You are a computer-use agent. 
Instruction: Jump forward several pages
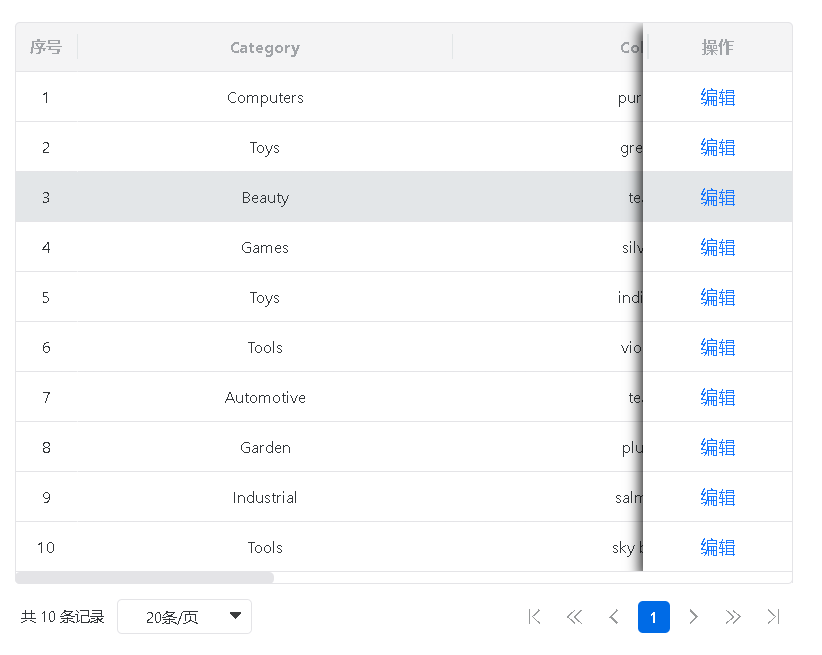point(733,617)
